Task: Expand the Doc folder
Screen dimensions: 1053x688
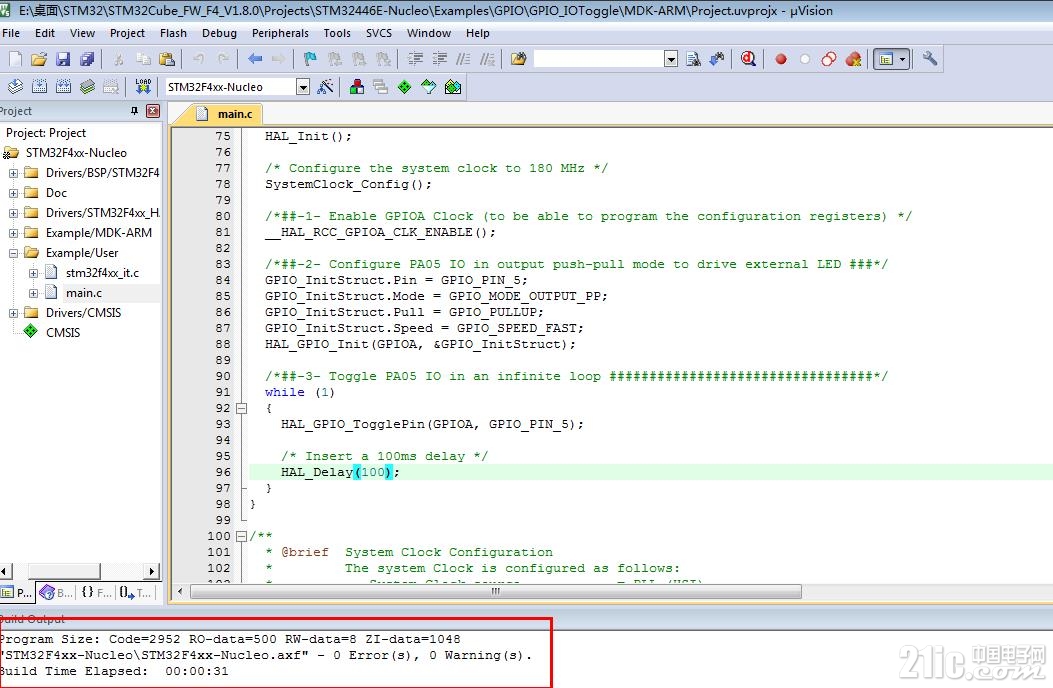Action: (x=13, y=193)
